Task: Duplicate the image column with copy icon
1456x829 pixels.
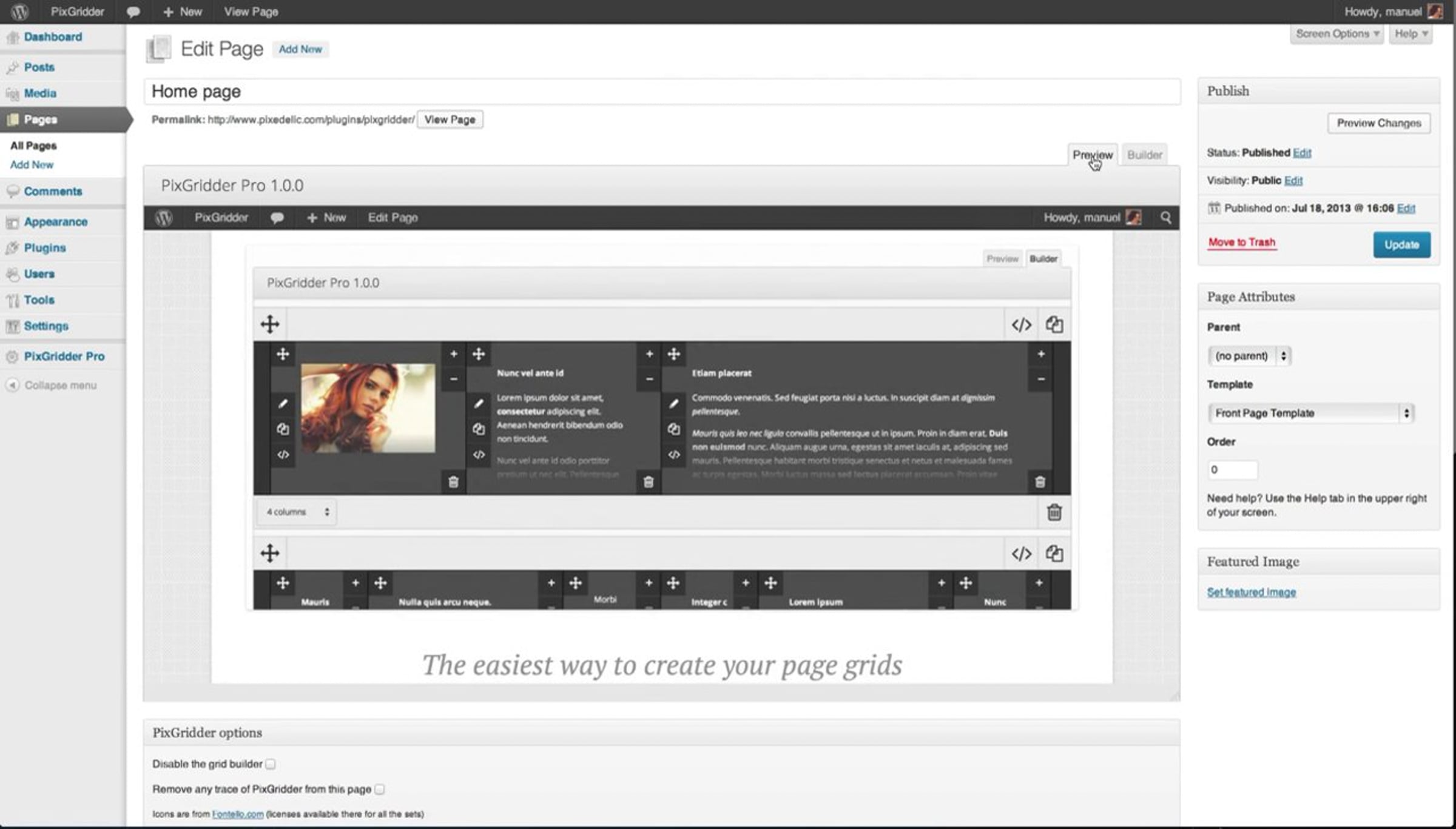Action: (x=283, y=429)
